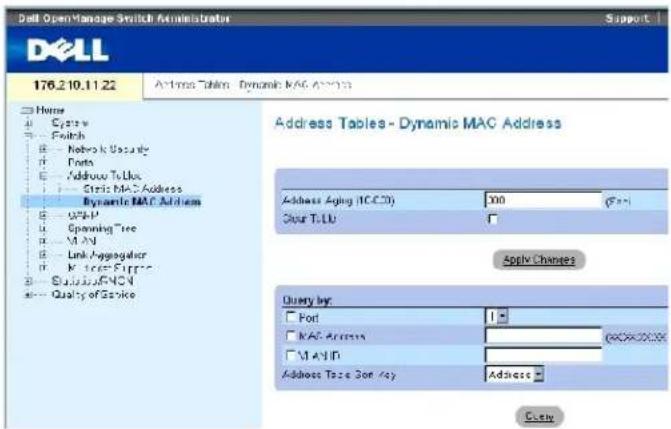This screenshot has height=429, width=671.
Task: Click the Address Aging input field
Action: pos(543,200)
